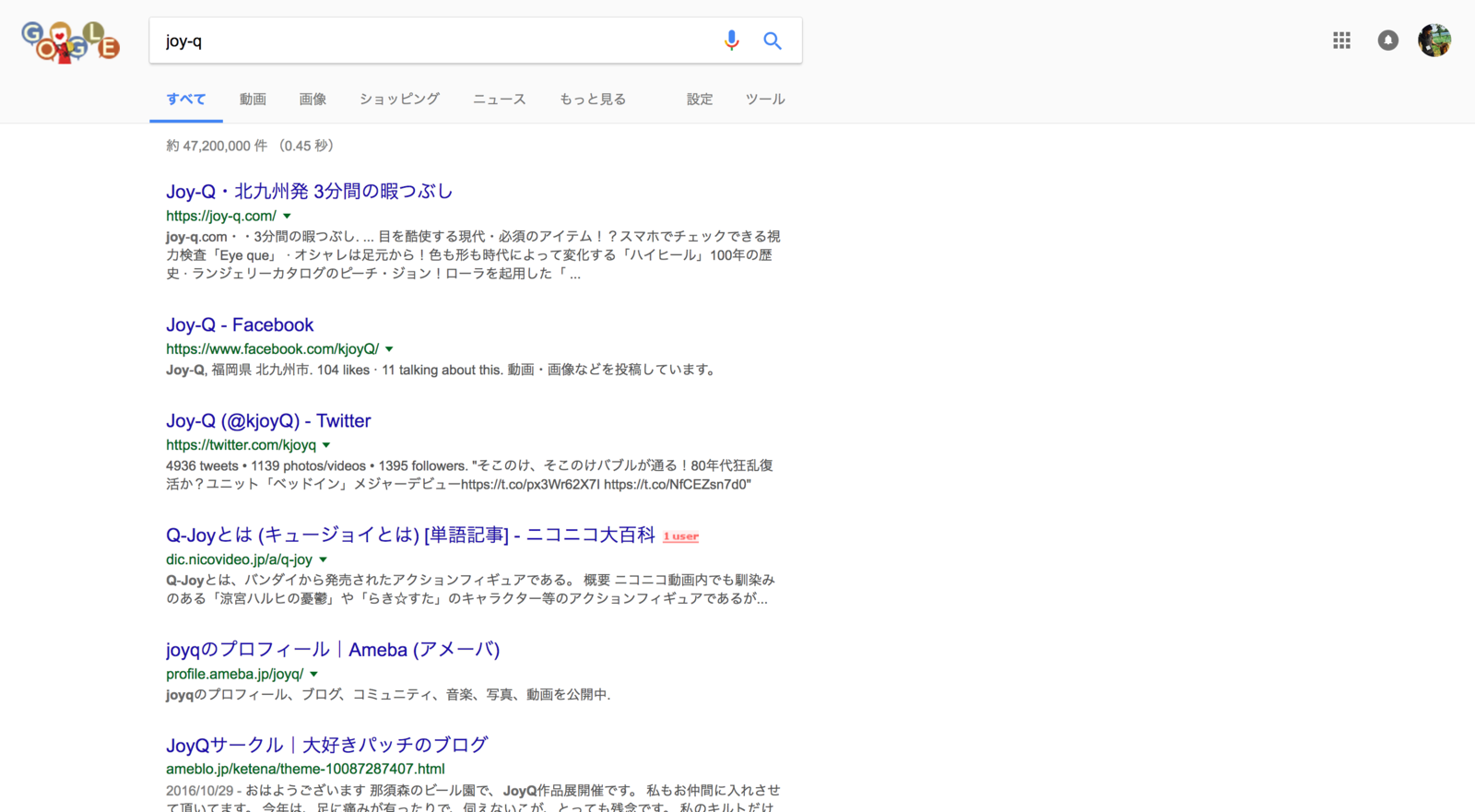Switch to the ショッピング tab
1475x812 pixels.
tap(399, 99)
